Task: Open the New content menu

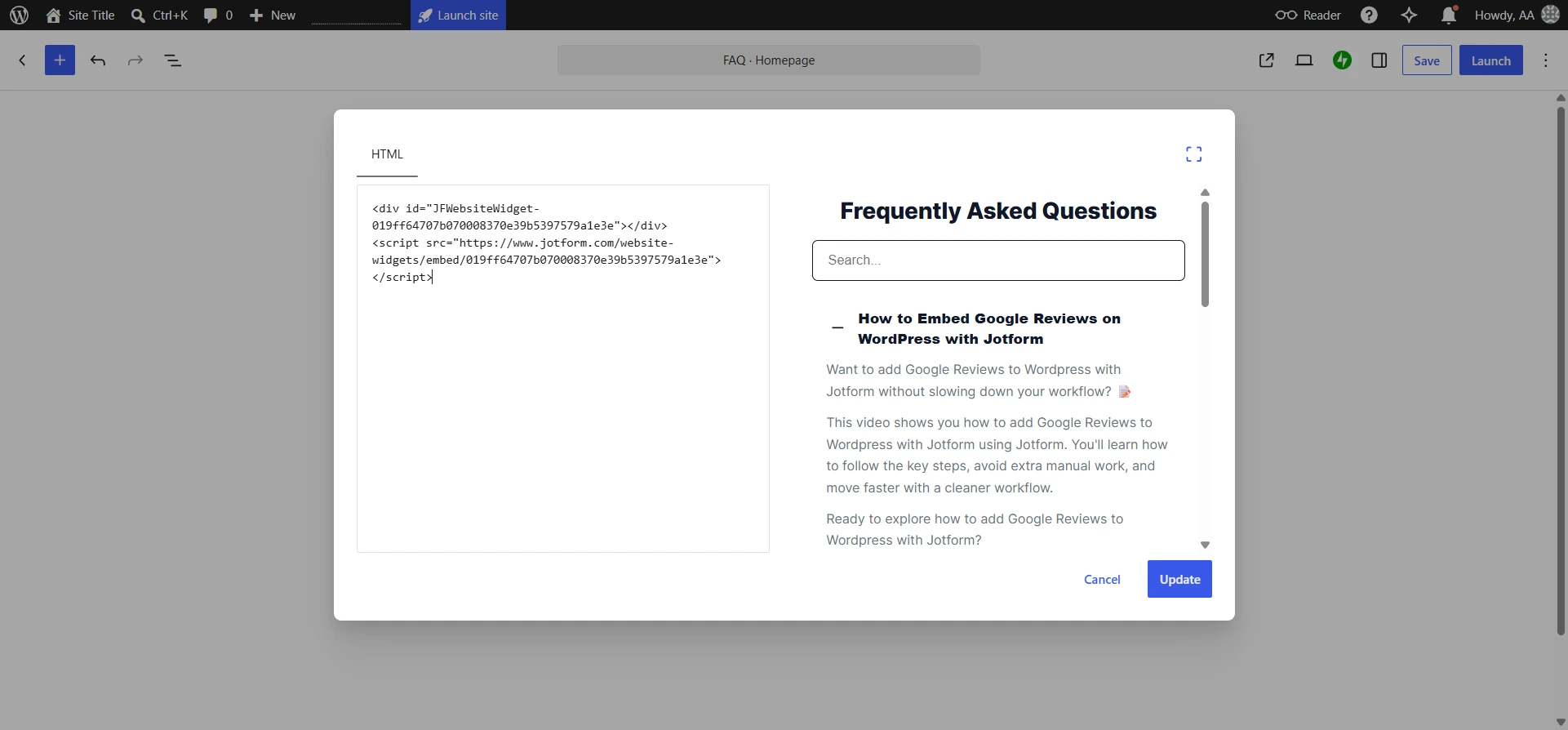Action: (273, 15)
